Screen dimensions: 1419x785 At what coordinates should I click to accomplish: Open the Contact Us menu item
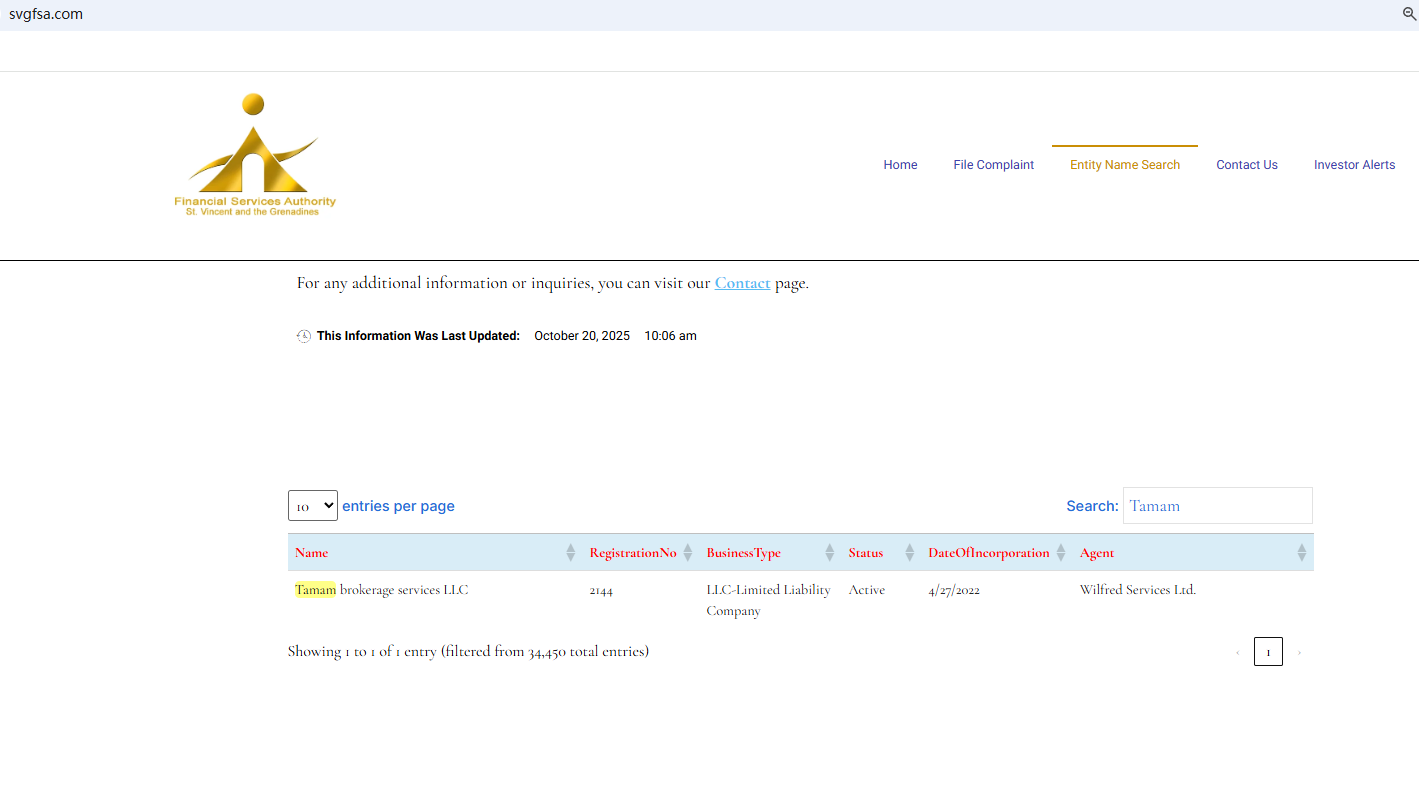coord(1246,165)
